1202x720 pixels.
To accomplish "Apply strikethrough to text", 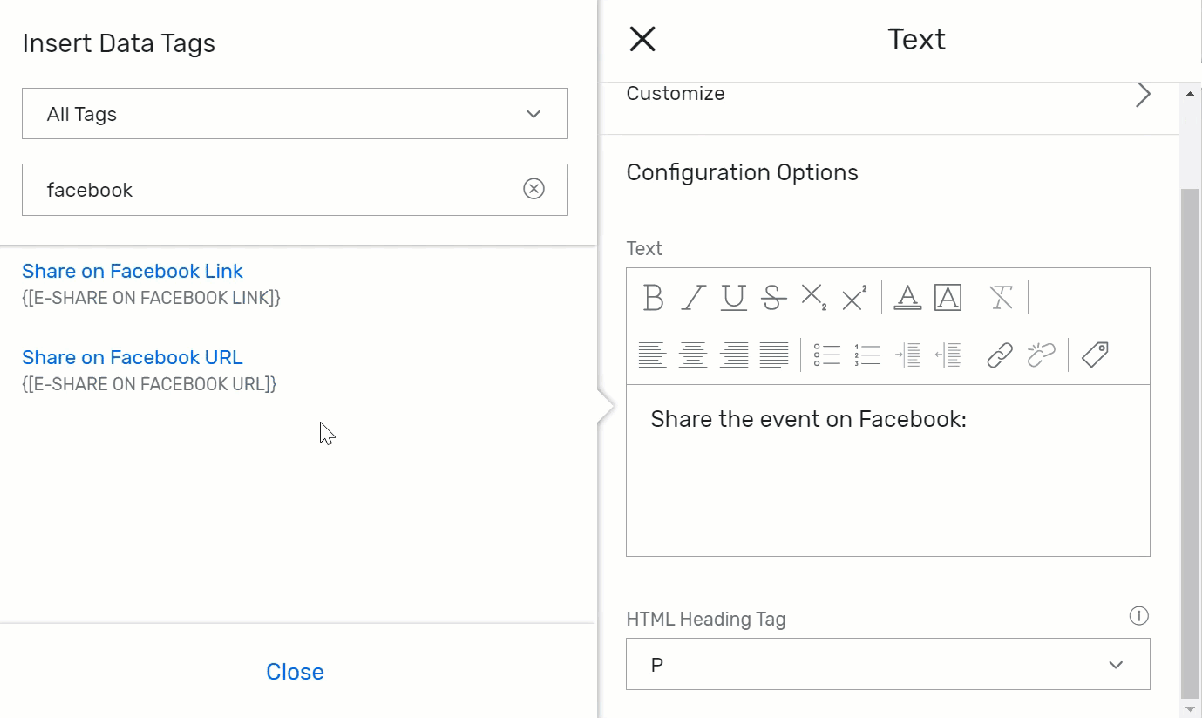I will 772,297.
